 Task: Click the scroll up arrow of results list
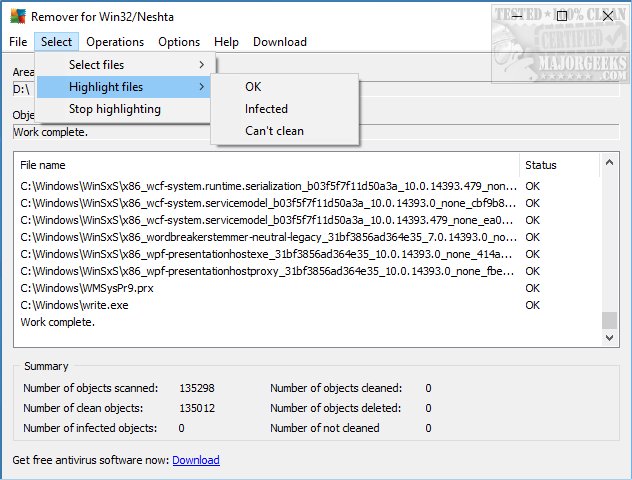click(x=609, y=162)
